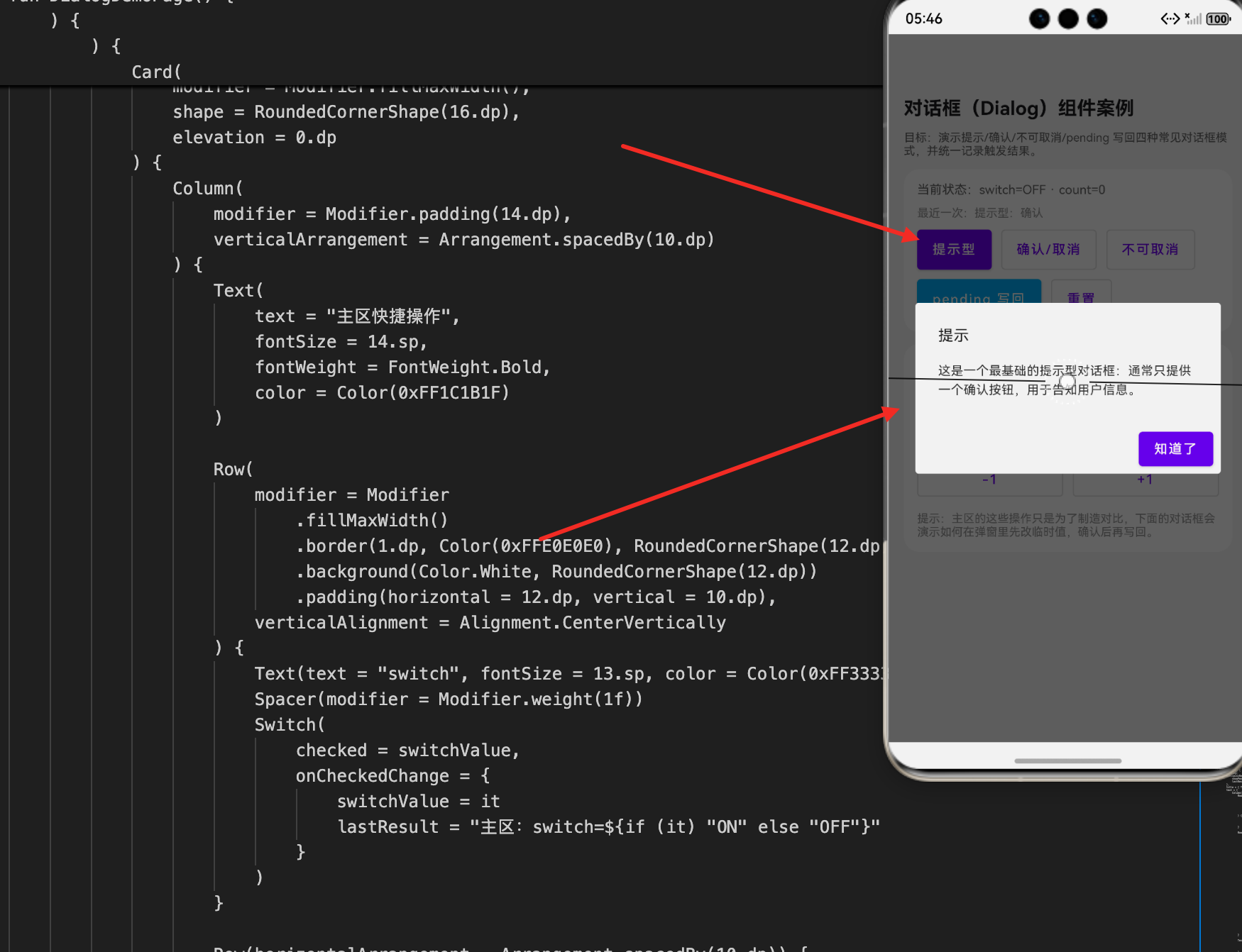
Task: Click the line onCheckedChange = {
Action: [x=392, y=776]
